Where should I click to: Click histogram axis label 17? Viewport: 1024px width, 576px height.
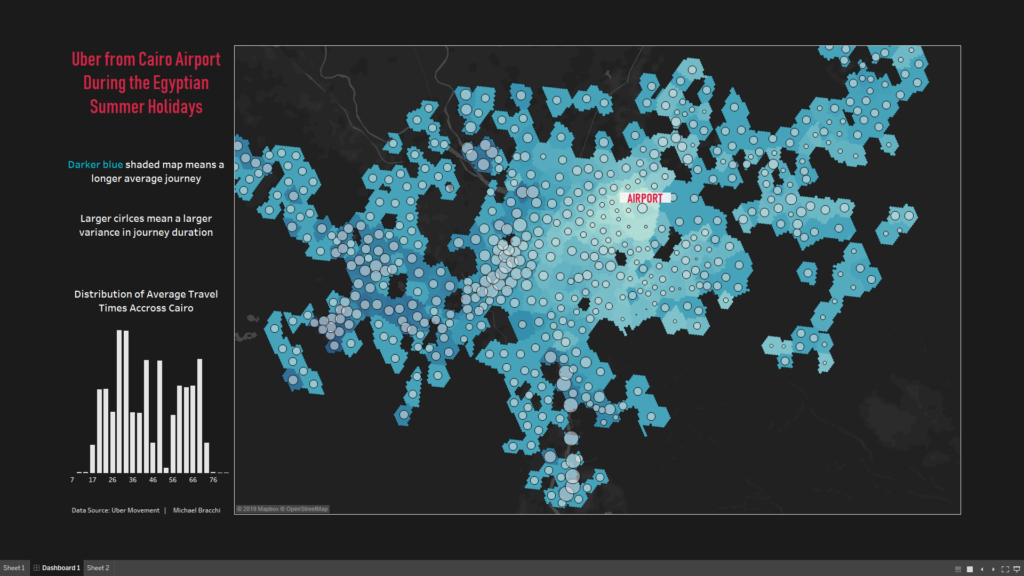point(93,480)
